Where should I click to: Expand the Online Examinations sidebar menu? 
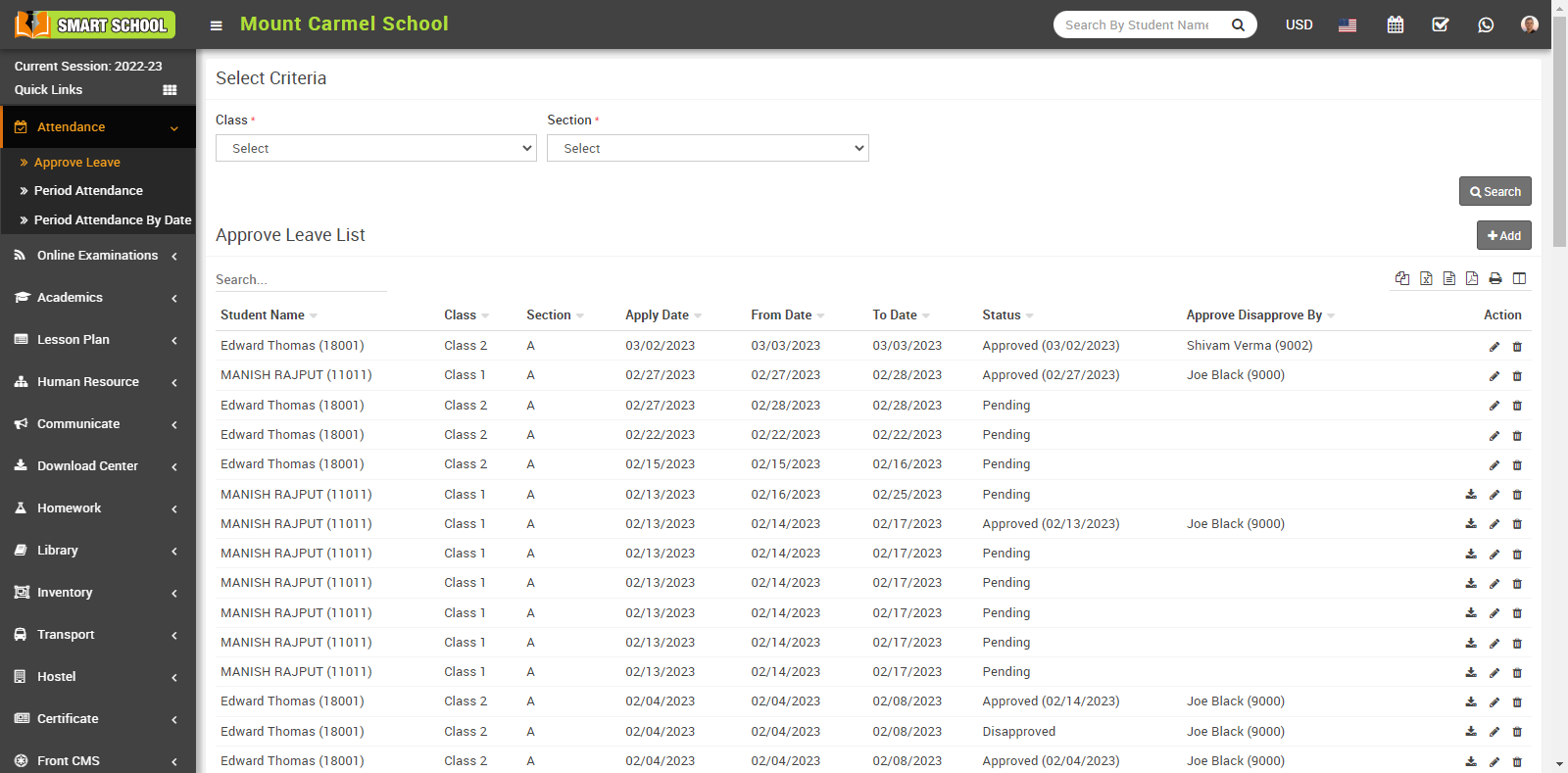98,256
